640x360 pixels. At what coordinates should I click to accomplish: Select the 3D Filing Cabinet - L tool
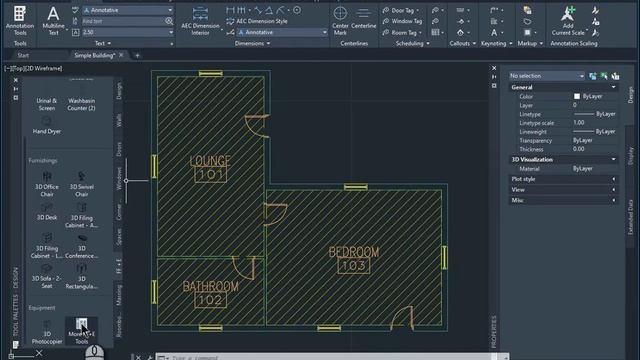pos(47,246)
